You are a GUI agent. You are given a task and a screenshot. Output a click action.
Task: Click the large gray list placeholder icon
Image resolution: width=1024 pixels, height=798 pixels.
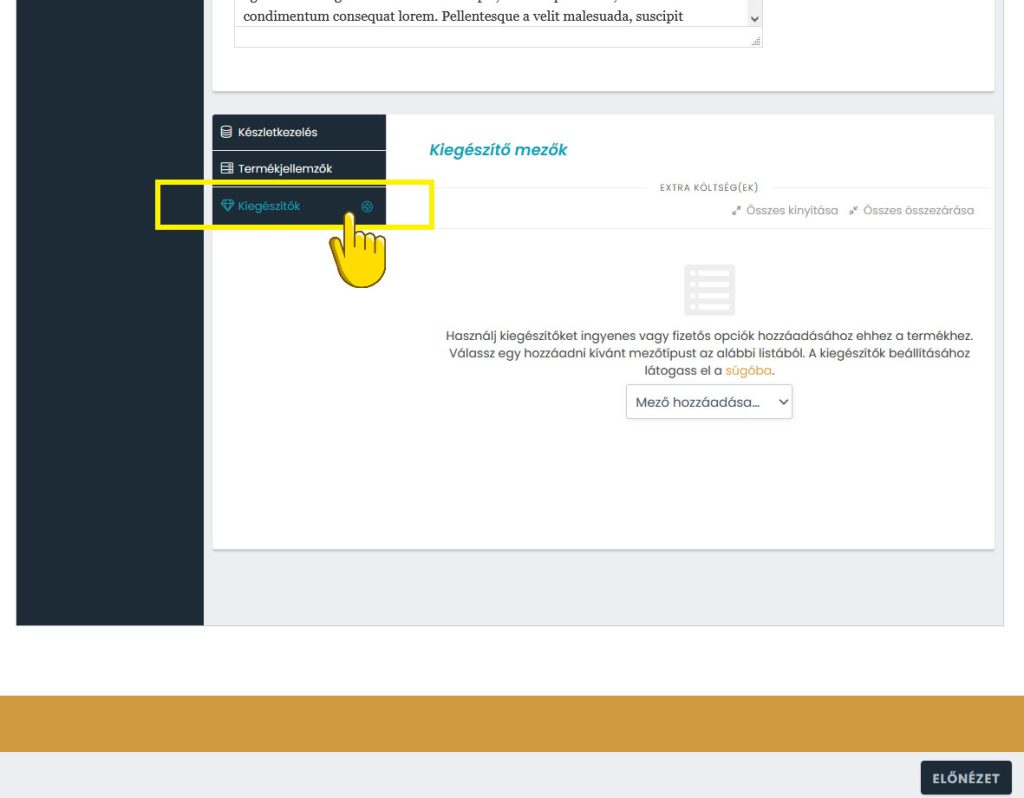(x=709, y=290)
